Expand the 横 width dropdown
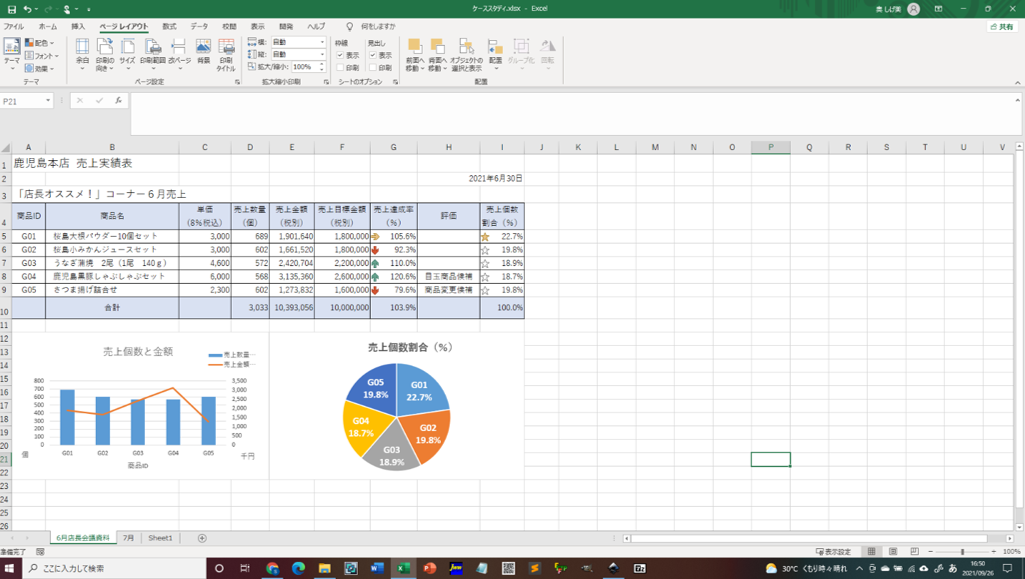The image size is (1025, 579). pyautogui.click(x=322, y=43)
